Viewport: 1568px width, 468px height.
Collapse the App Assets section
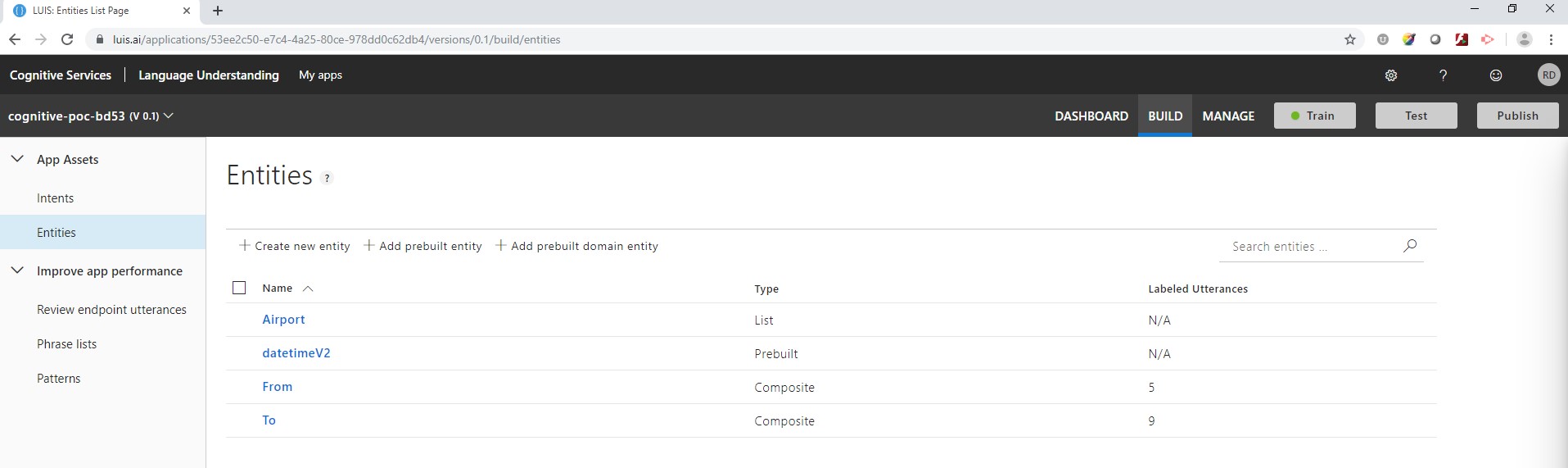click(17, 159)
